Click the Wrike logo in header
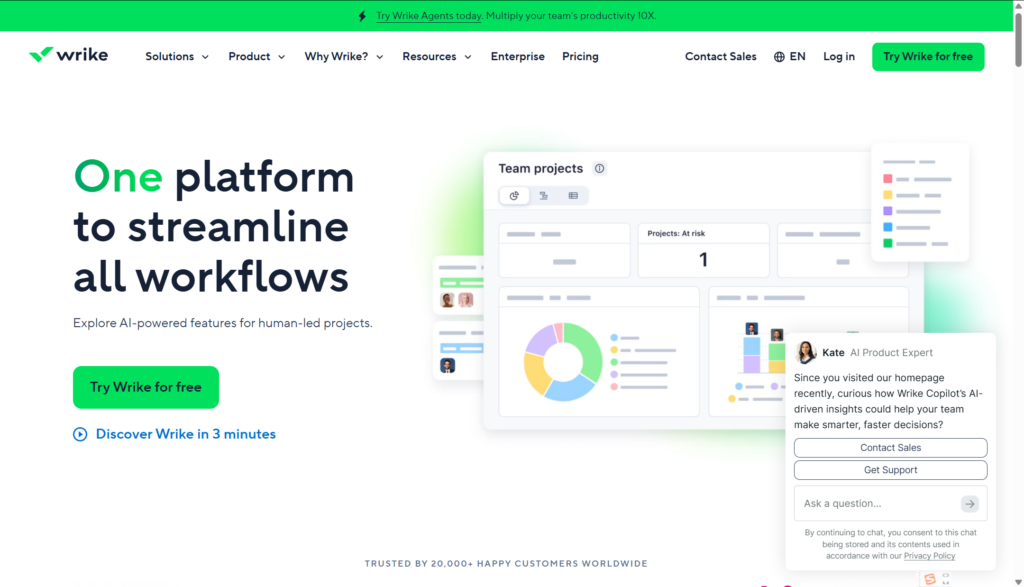 point(68,56)
